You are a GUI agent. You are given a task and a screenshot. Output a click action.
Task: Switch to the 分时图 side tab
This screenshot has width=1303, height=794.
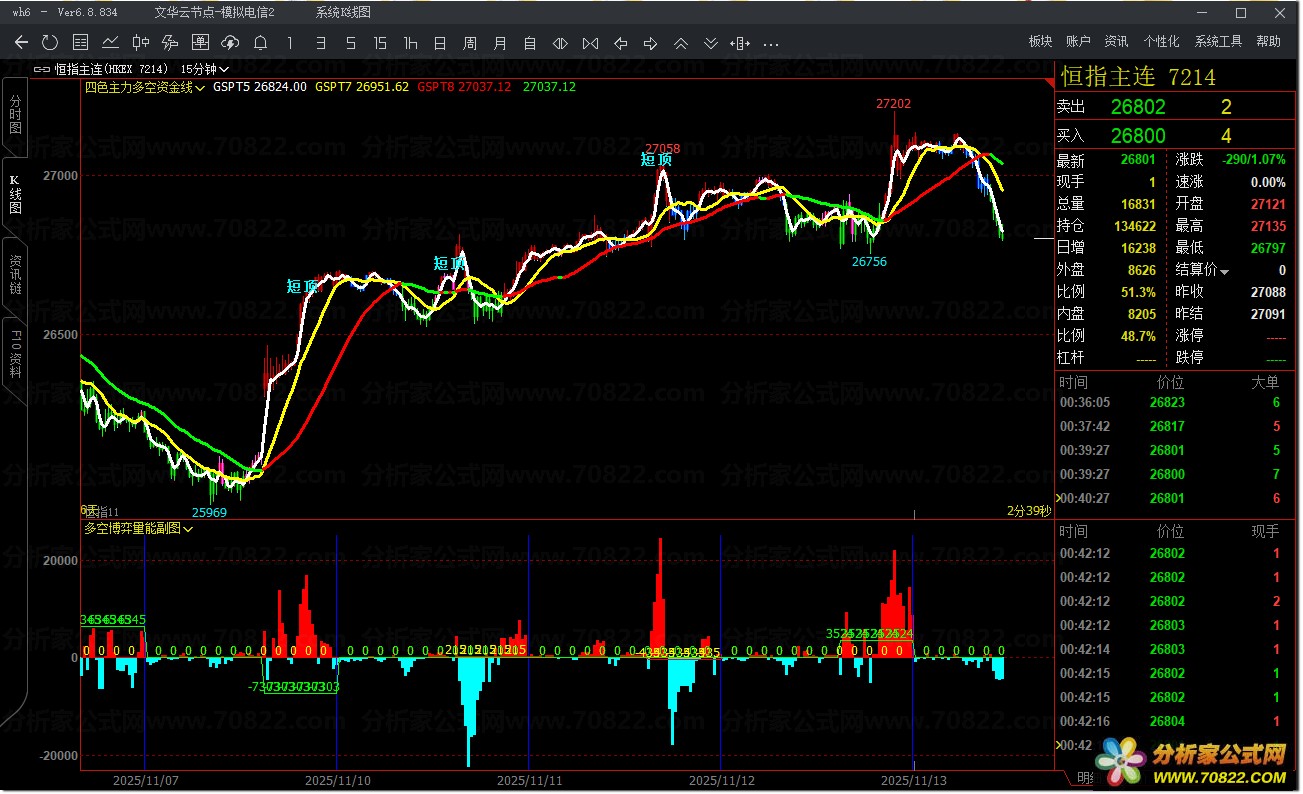pyautogui.click(x=15, y=117)
